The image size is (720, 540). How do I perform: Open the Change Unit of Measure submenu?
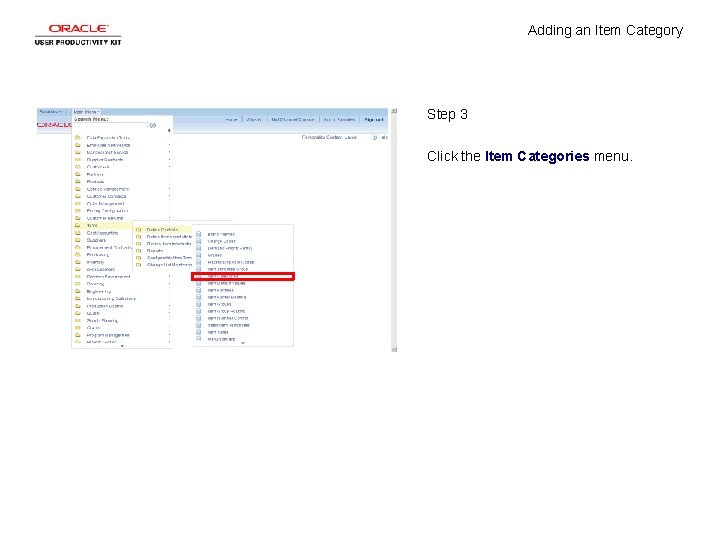(169, 265)
